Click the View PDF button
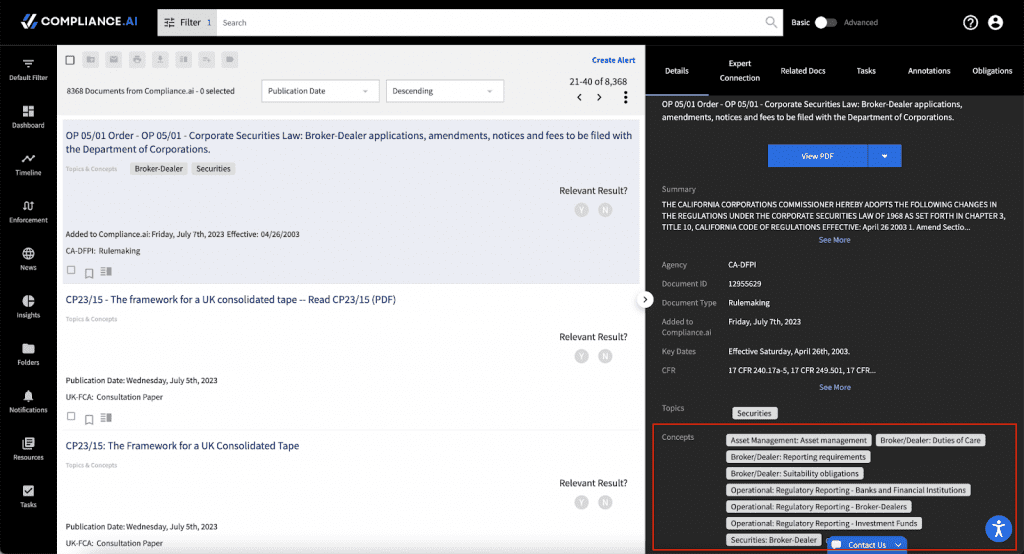 click(818, 156)
